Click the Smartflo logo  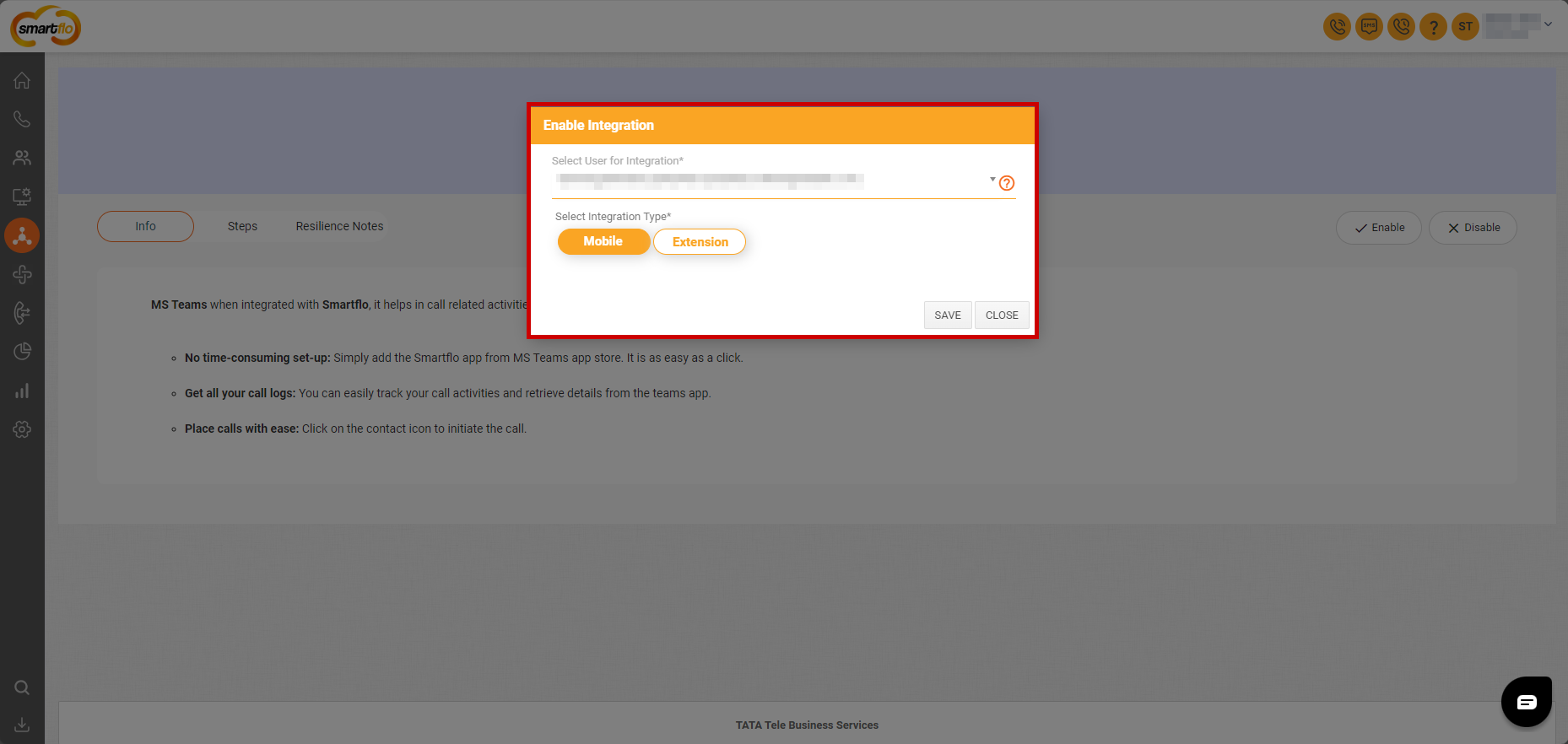coord(46,27)
